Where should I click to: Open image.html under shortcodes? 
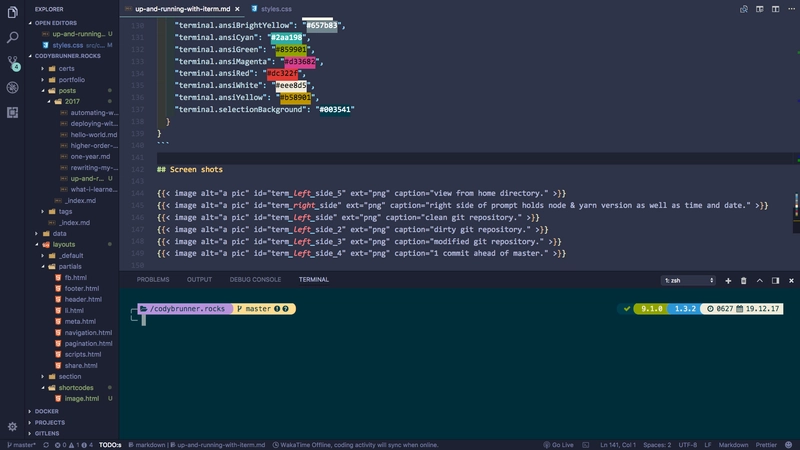(82, 398)
